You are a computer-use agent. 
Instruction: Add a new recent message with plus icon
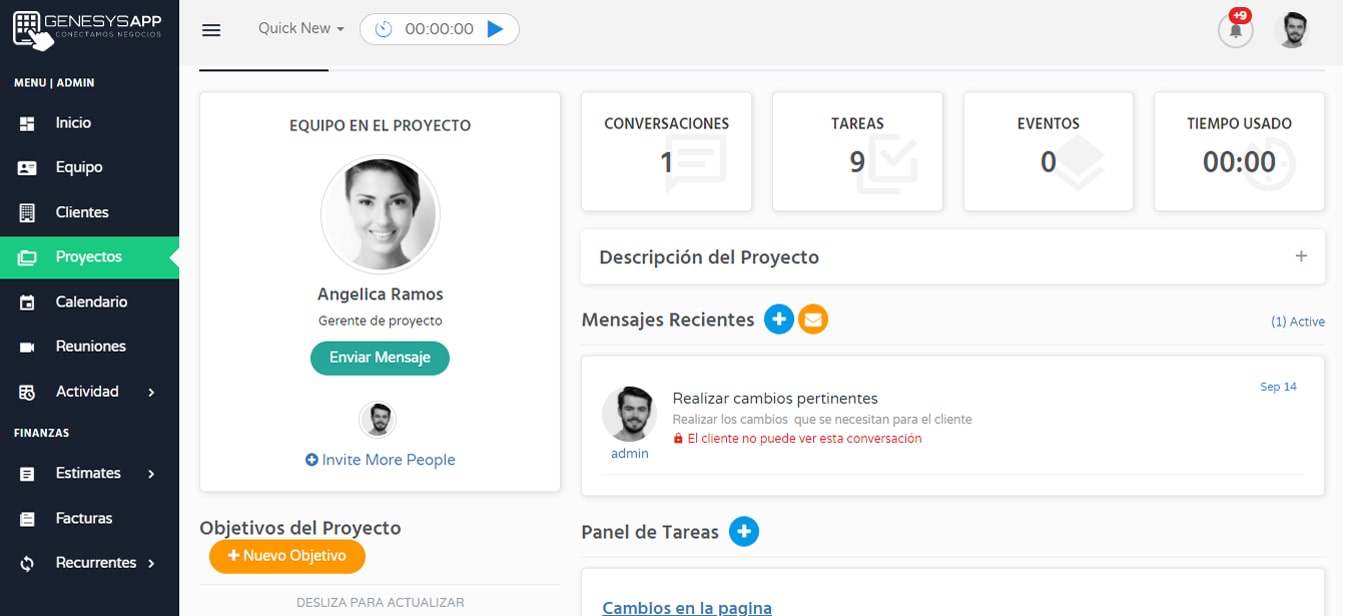click(779, 320)
